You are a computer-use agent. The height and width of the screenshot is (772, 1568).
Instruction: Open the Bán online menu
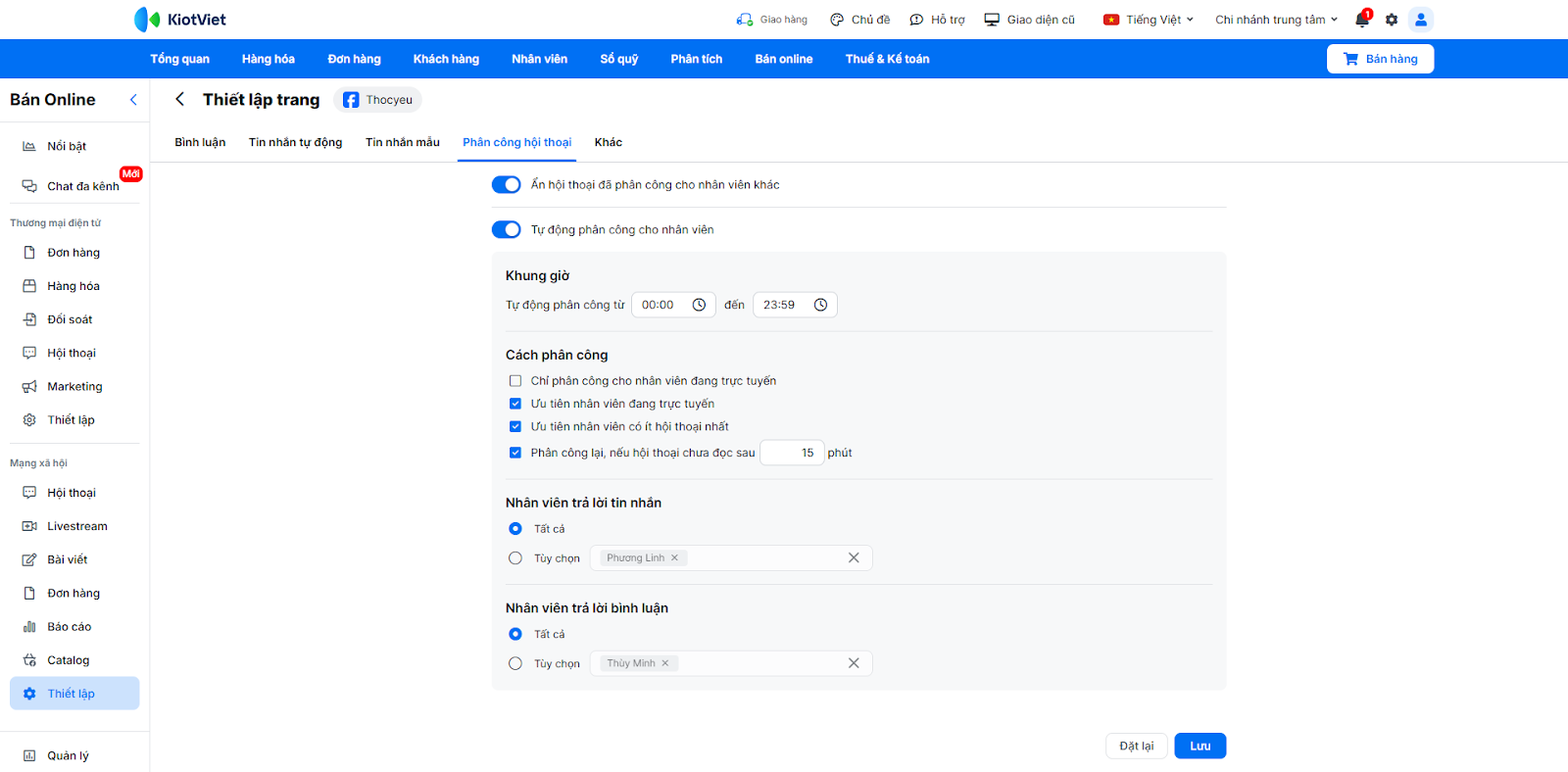pyautogui.click(x=784, y=59)
